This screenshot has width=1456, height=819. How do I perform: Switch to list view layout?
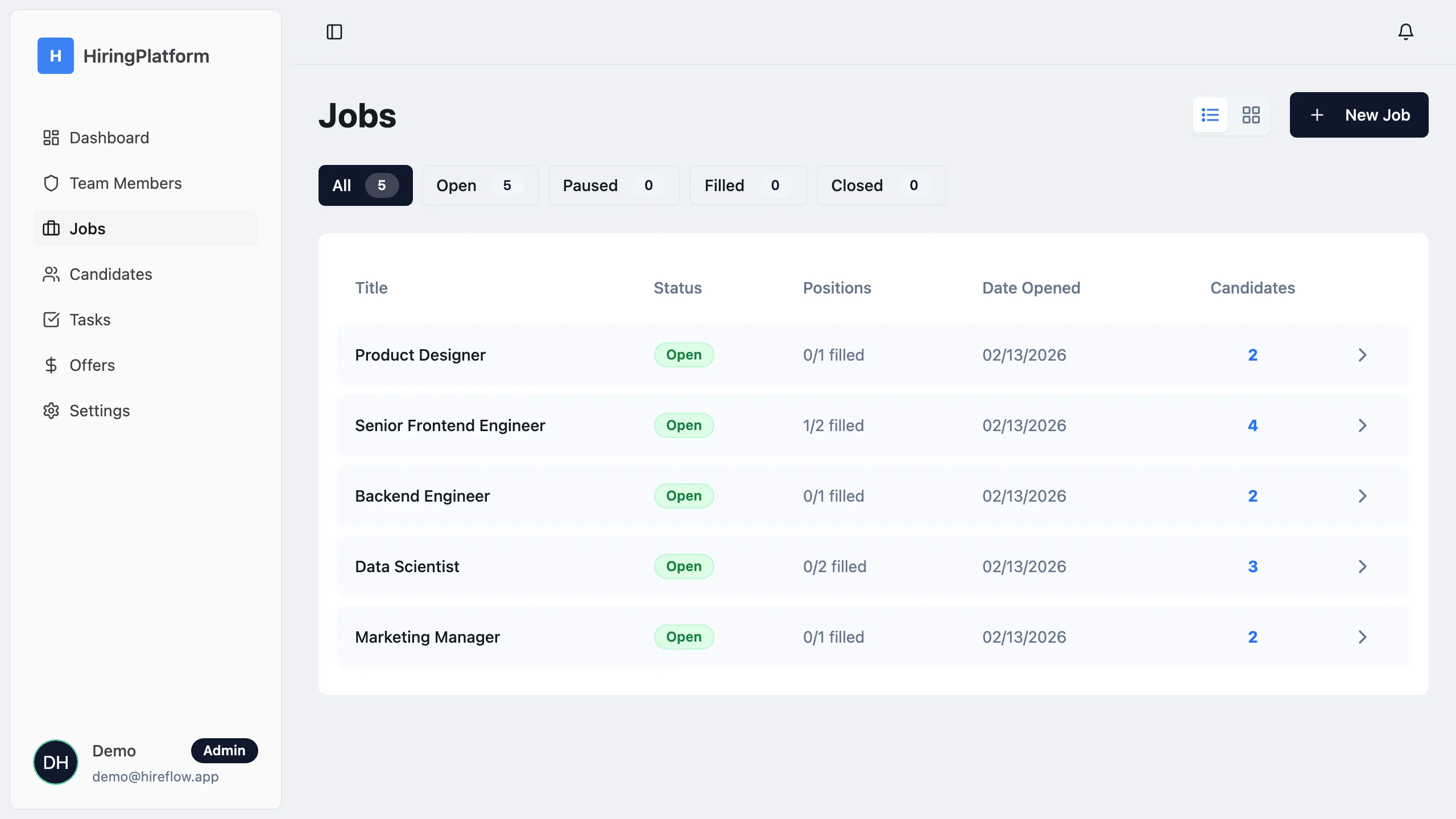point(1210,115)
